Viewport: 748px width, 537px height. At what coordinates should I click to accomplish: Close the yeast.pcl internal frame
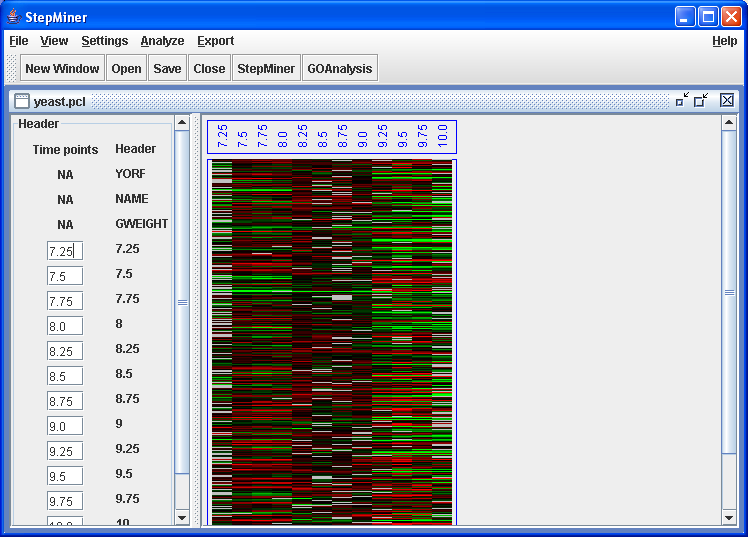click(x=727, y=100)
